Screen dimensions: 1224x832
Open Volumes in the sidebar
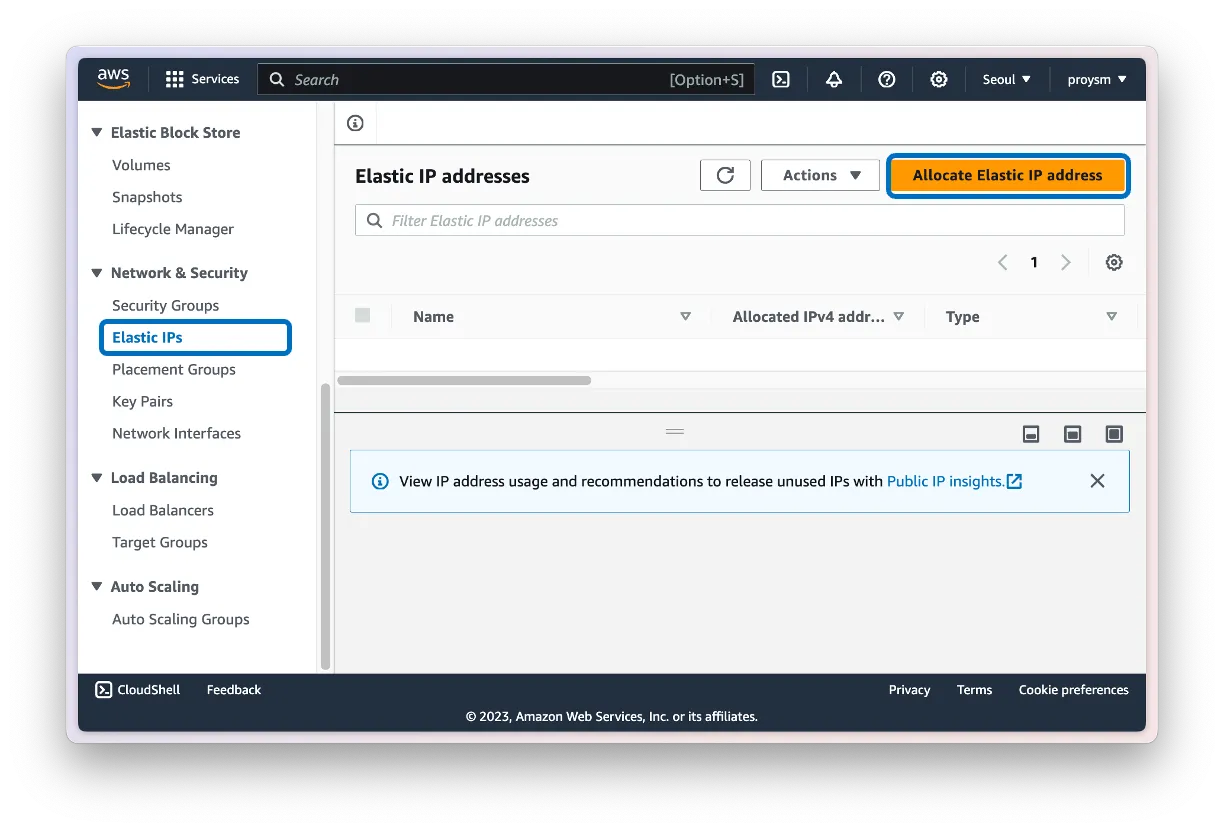click(x=141, y=165)
